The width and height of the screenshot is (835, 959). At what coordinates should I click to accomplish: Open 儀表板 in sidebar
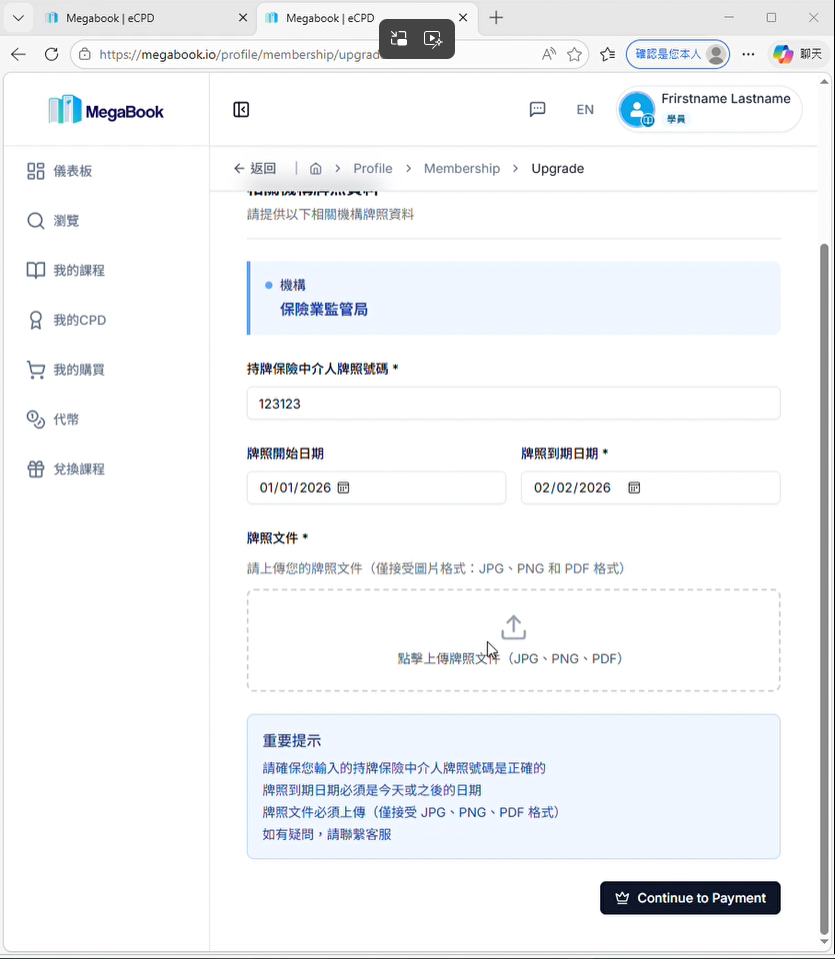(x=59, y=171)
